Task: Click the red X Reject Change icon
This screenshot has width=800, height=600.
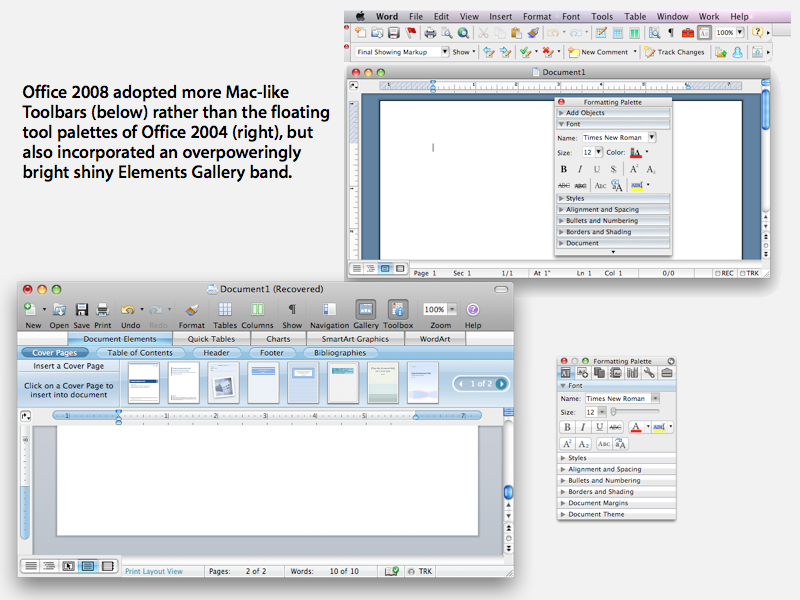Action: pos(547,52)
